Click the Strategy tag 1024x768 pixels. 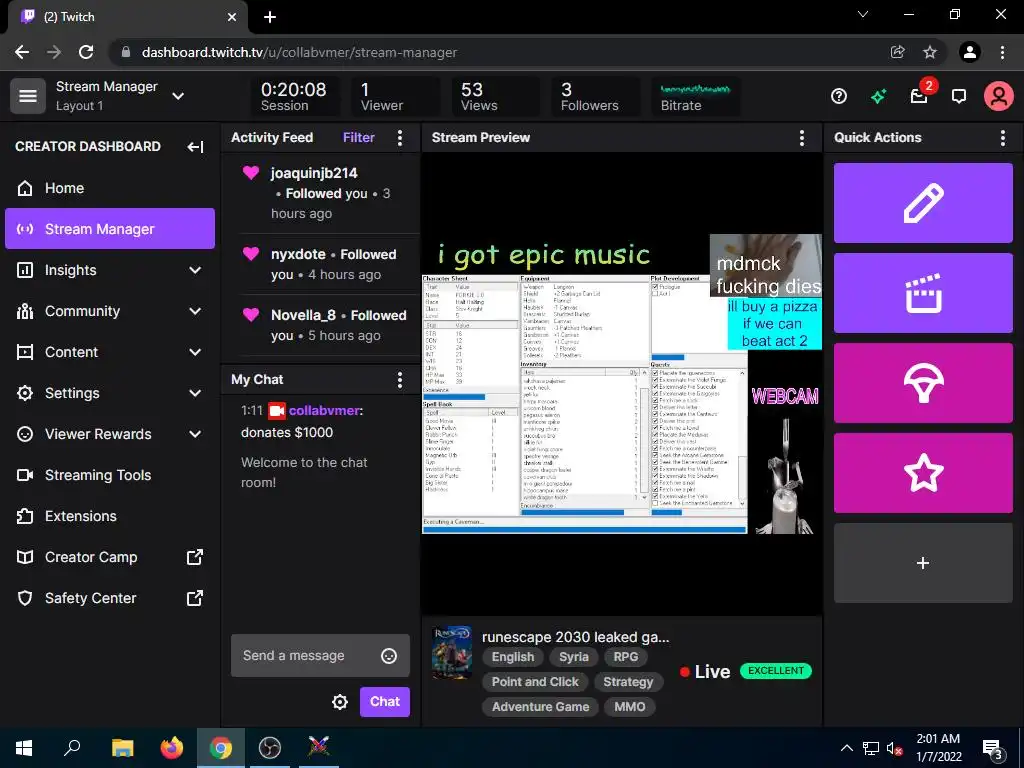pos(628,682)
